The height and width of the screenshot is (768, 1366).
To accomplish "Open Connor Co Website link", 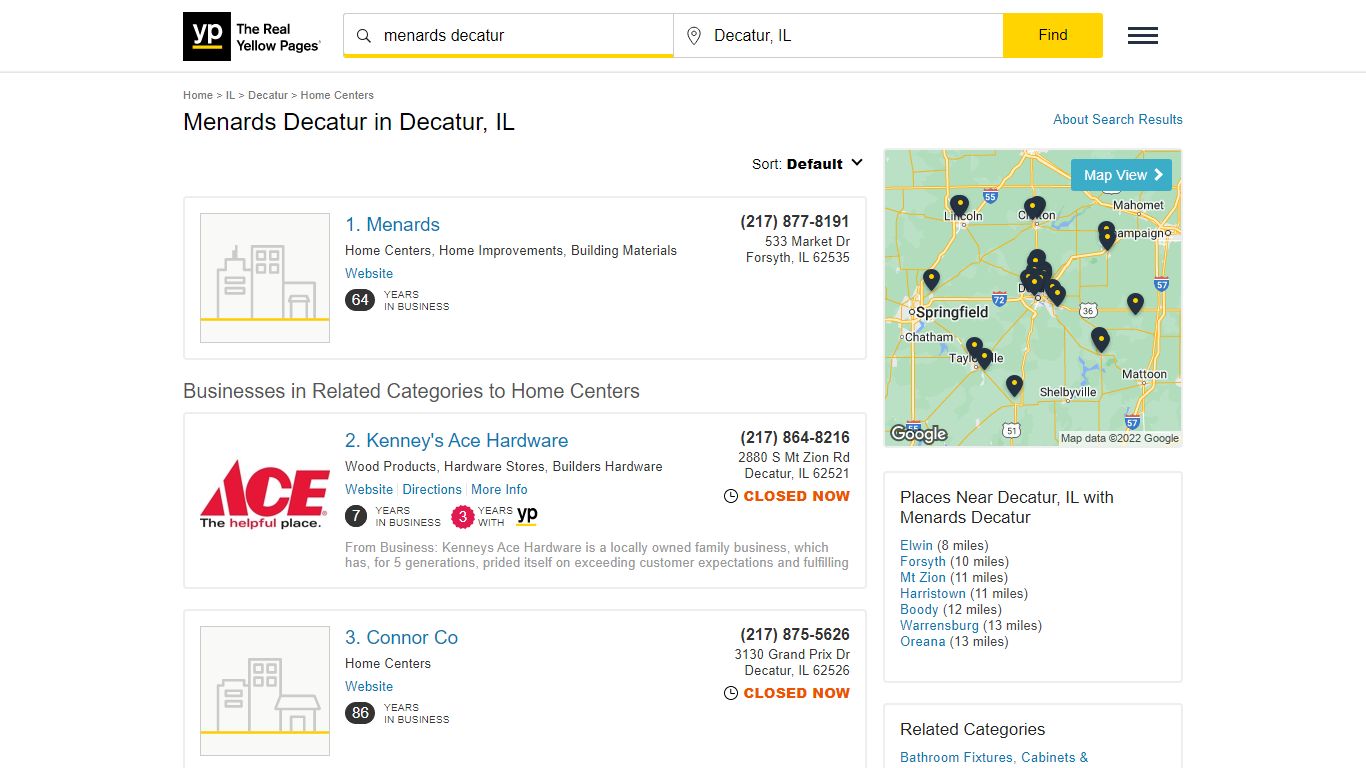I will [x=369, y=686].
